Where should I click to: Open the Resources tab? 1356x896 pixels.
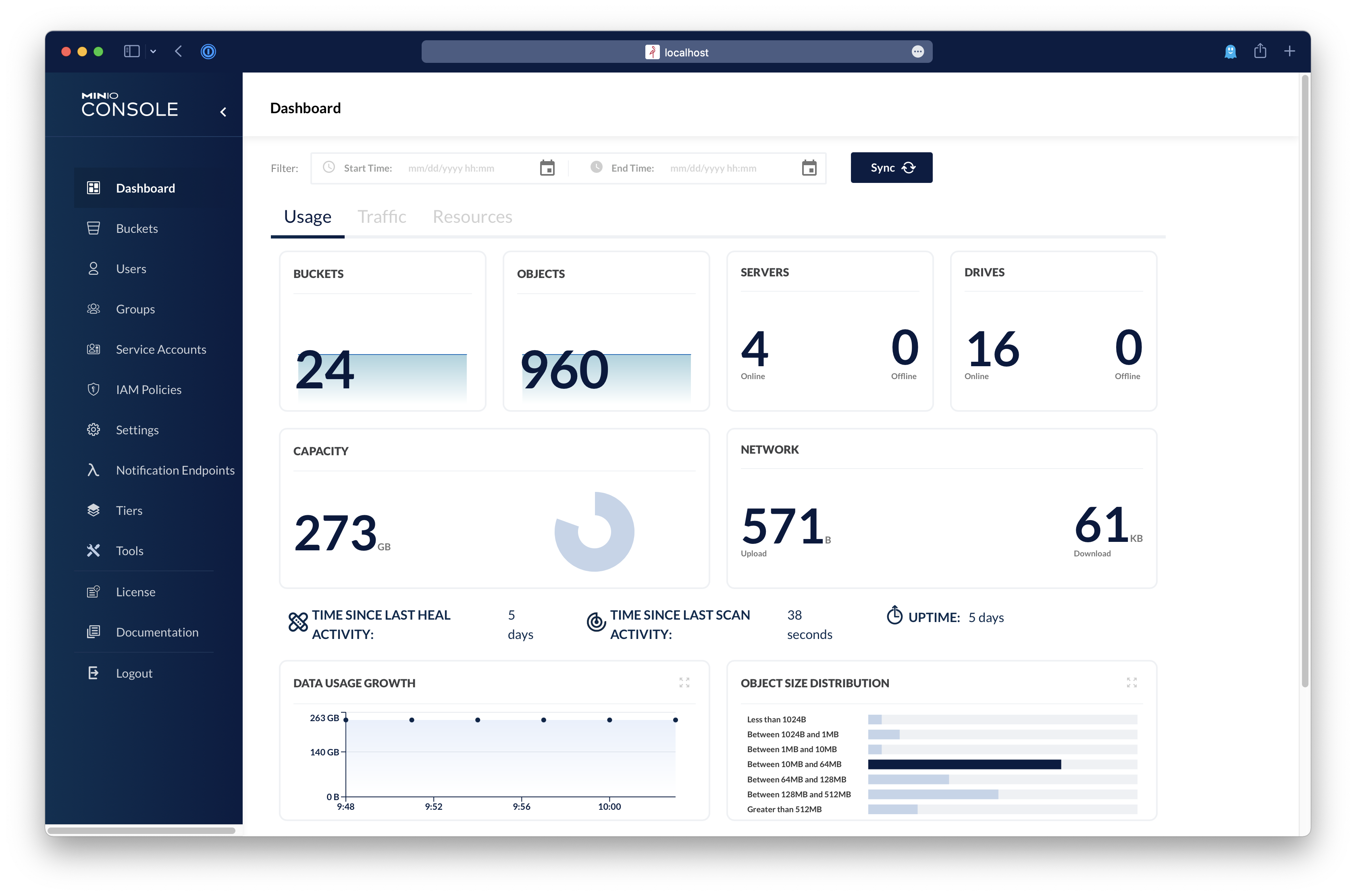472,216
